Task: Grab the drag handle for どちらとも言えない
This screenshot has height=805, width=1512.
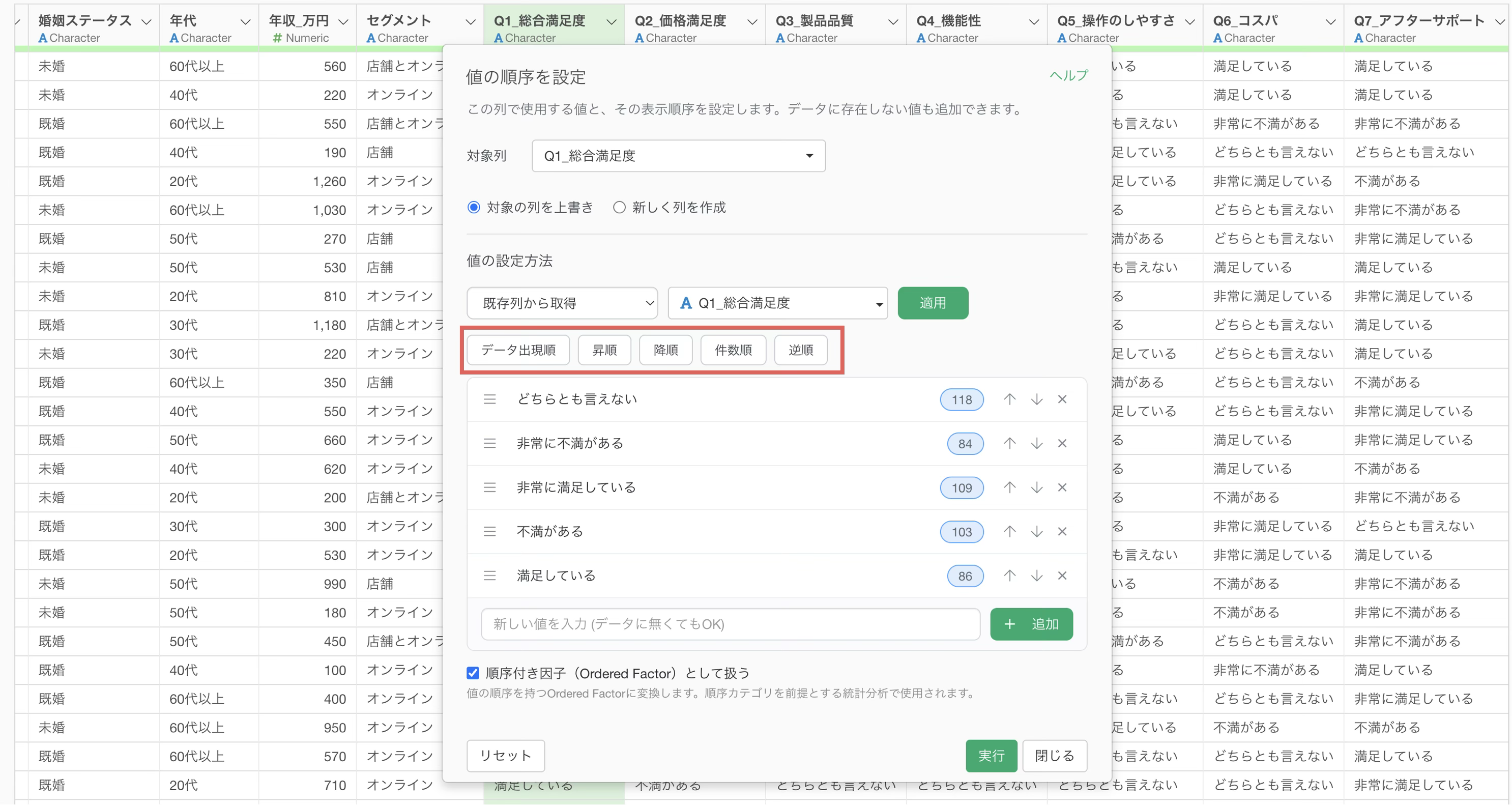Action: [x=489, y=399]
